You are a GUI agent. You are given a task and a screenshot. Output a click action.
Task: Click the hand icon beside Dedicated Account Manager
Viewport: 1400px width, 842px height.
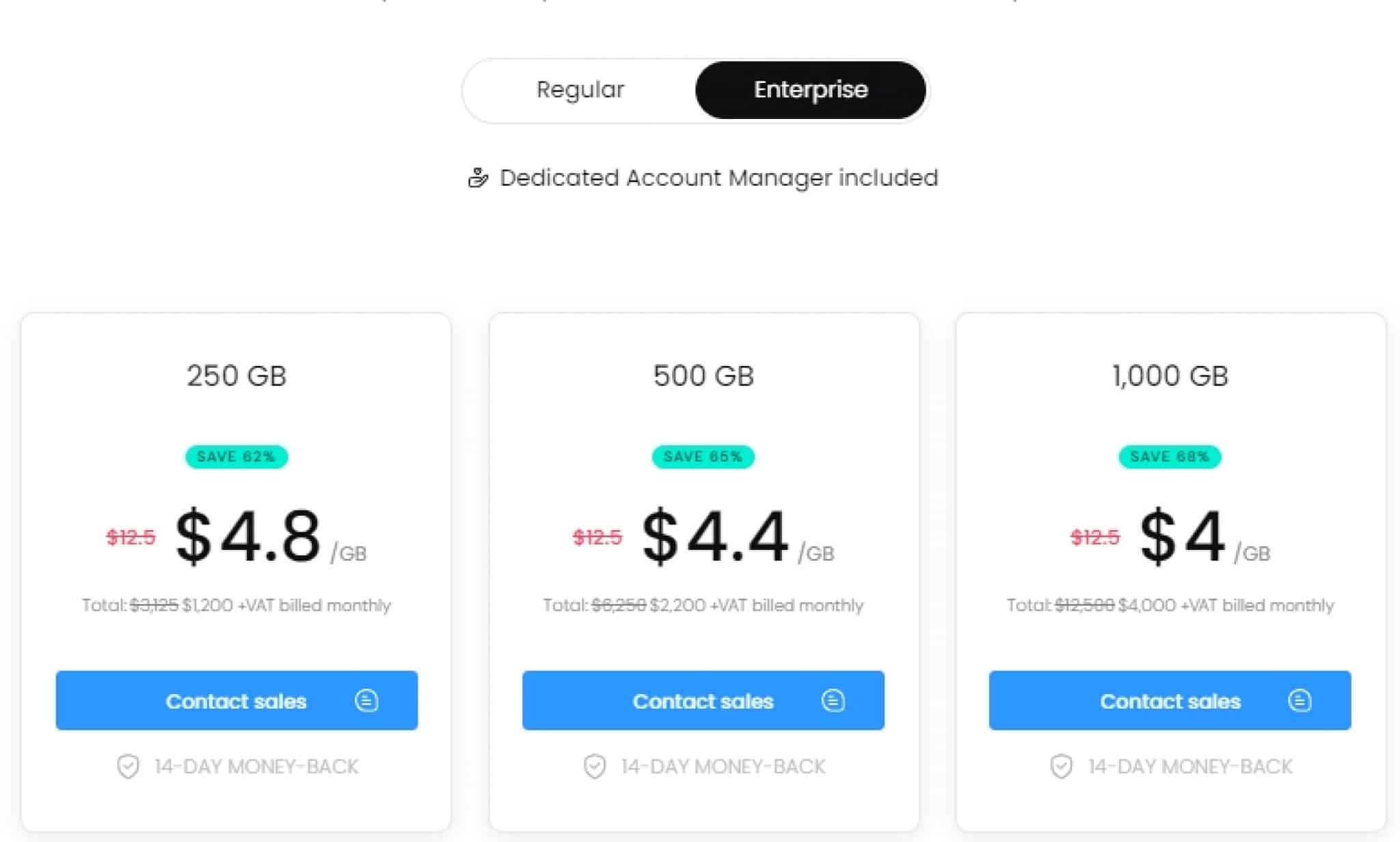click(479, 178)
